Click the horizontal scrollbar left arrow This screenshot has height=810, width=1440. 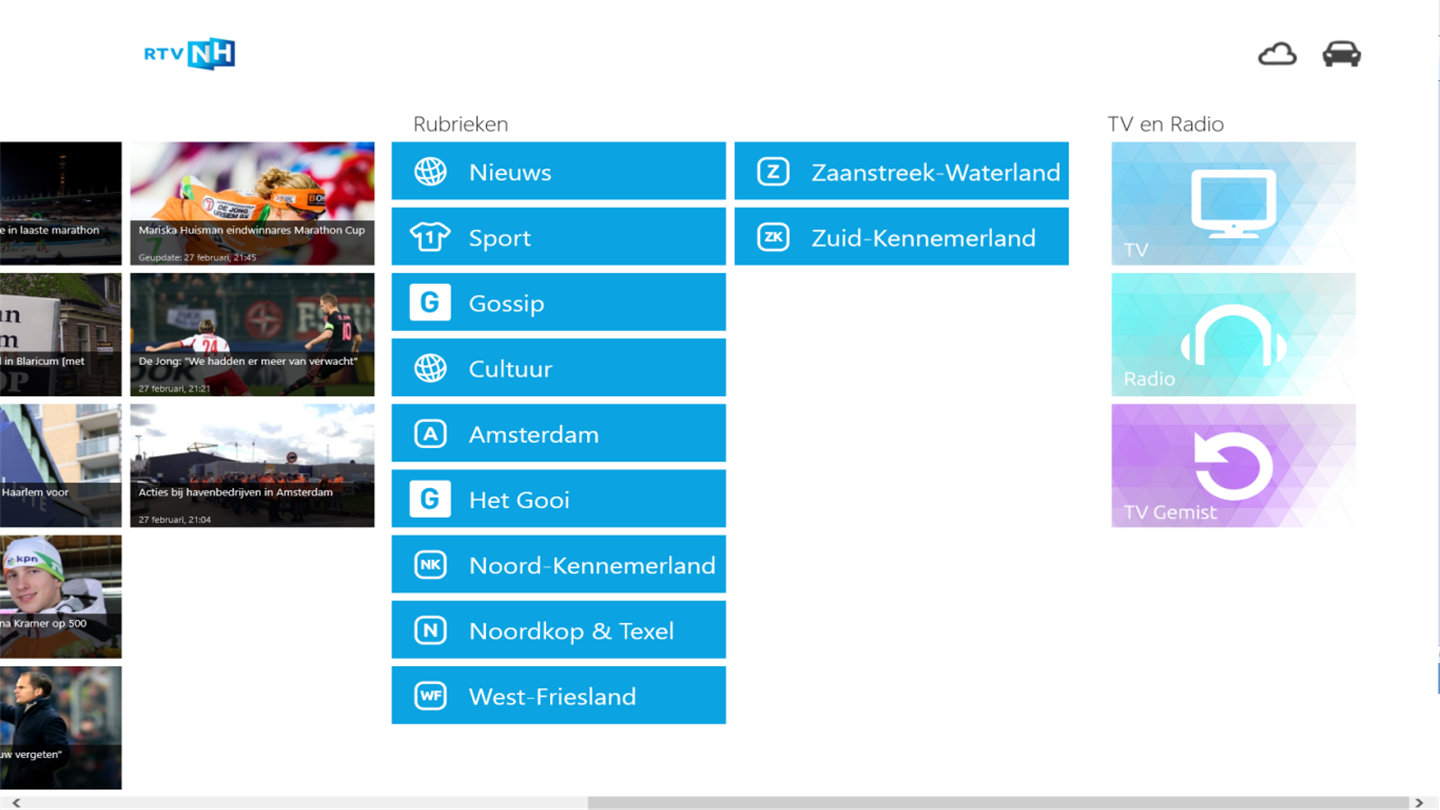(15, 802)
